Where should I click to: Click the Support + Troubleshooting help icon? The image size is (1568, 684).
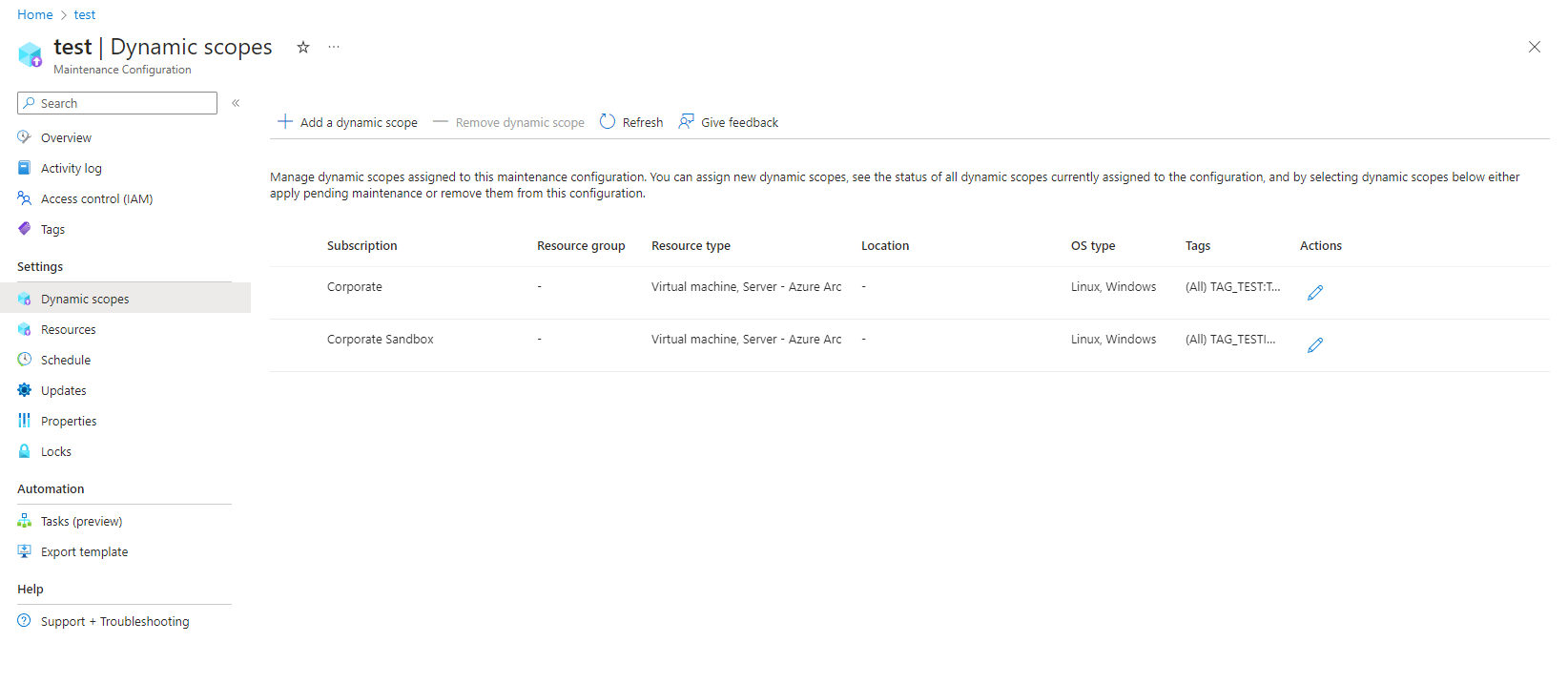pos(25,620)
